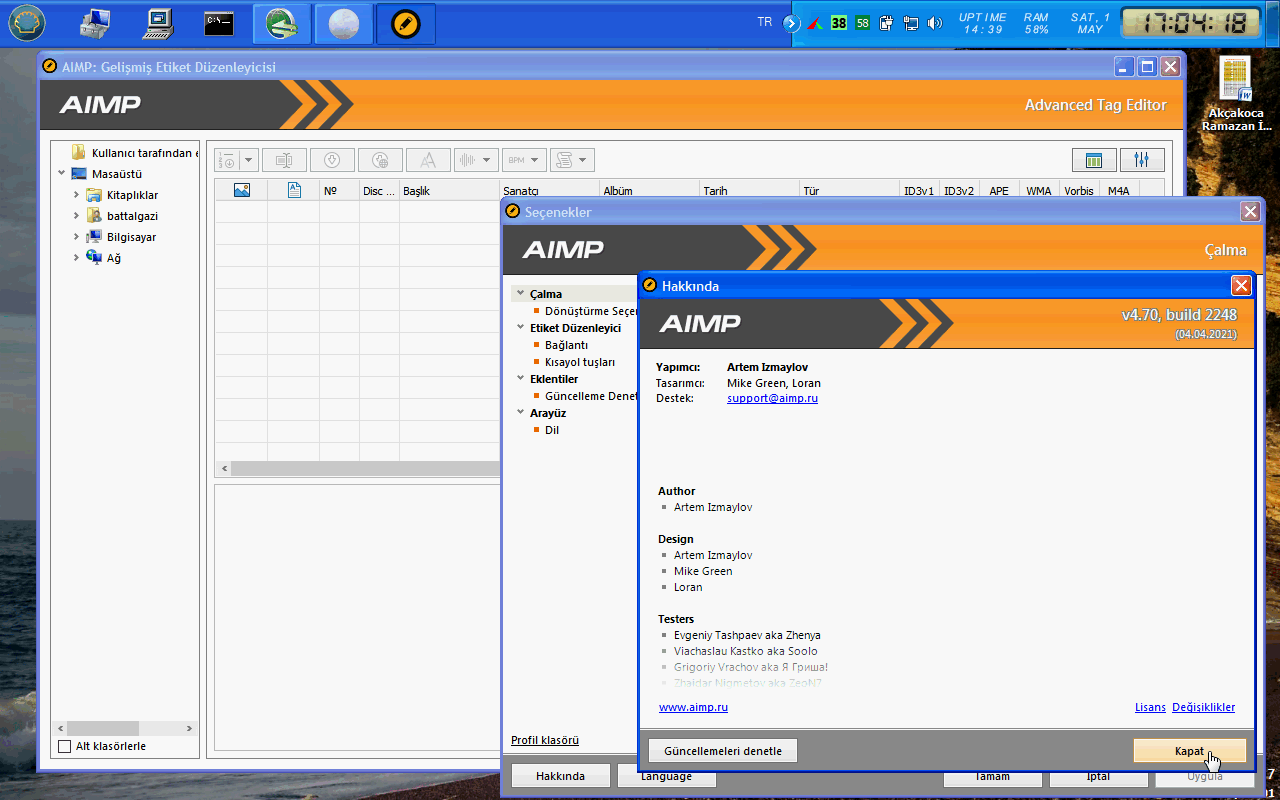Click the M4A column header

1119,190
